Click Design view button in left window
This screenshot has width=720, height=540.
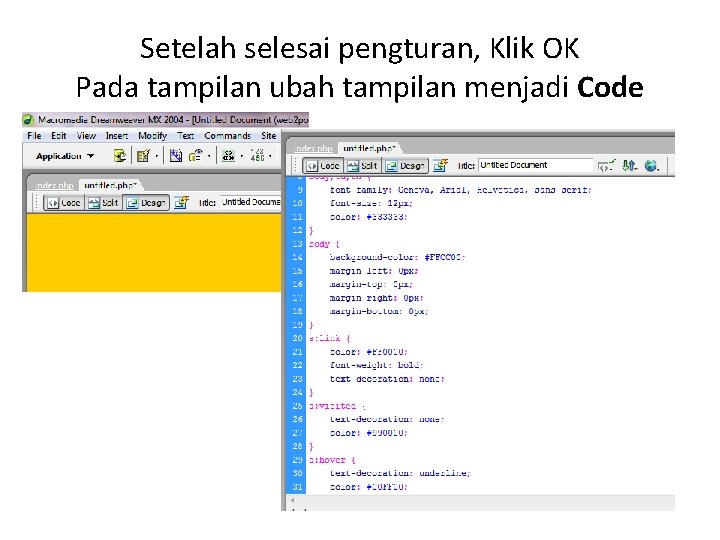point(146,202)
